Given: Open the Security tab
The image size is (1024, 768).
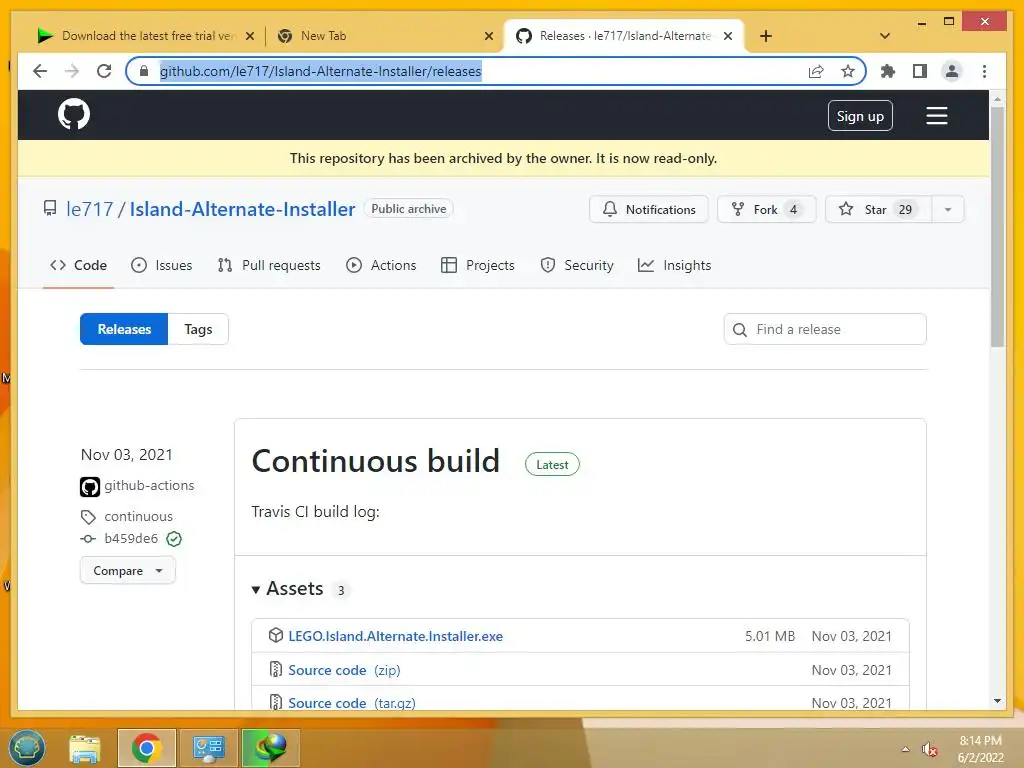Looking at the screenshot, I should tap(577, 265).
